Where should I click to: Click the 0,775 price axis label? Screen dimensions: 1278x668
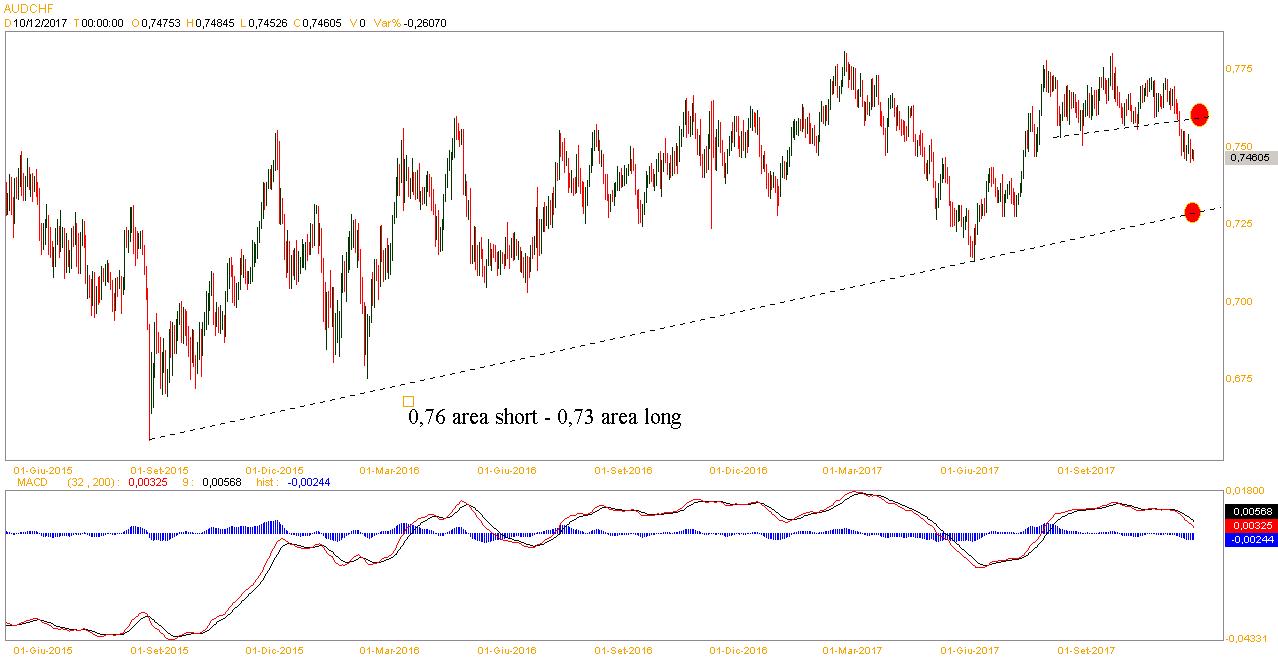pyautogui.click(x=1239, y=69)
